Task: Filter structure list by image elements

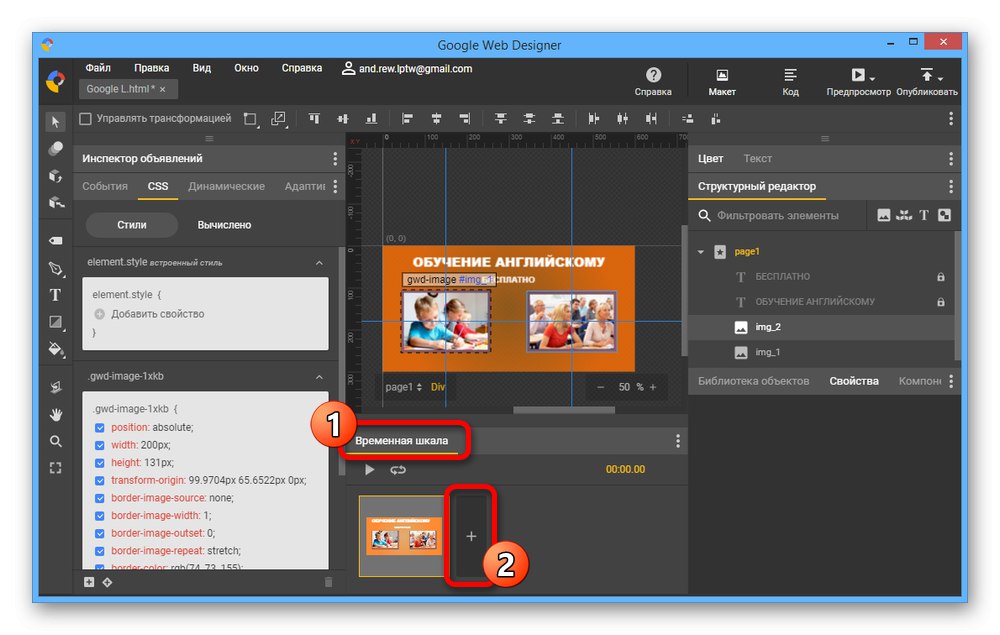Action: coord(883,215)
